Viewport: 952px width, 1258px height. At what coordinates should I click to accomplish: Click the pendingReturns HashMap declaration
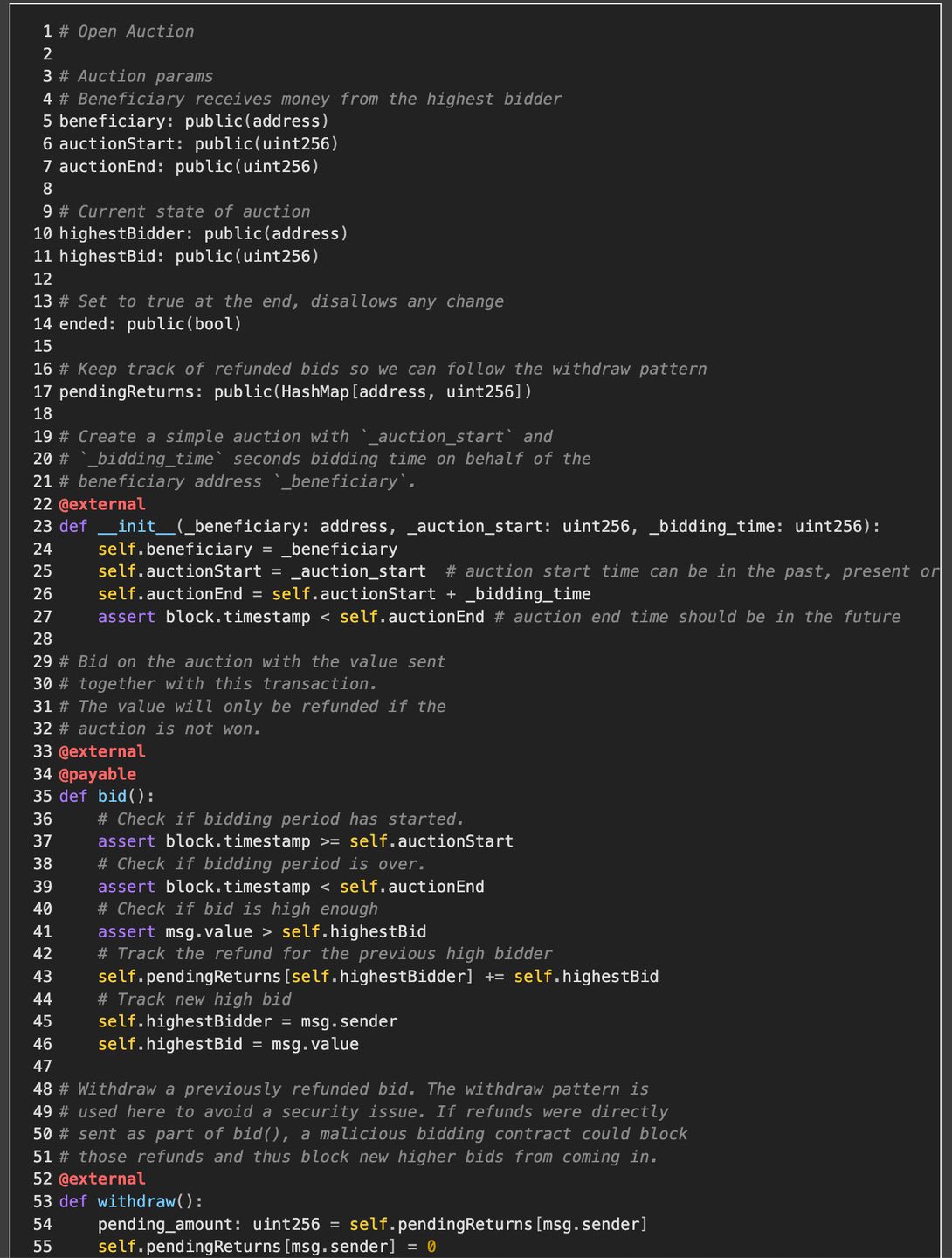(295, 391)
